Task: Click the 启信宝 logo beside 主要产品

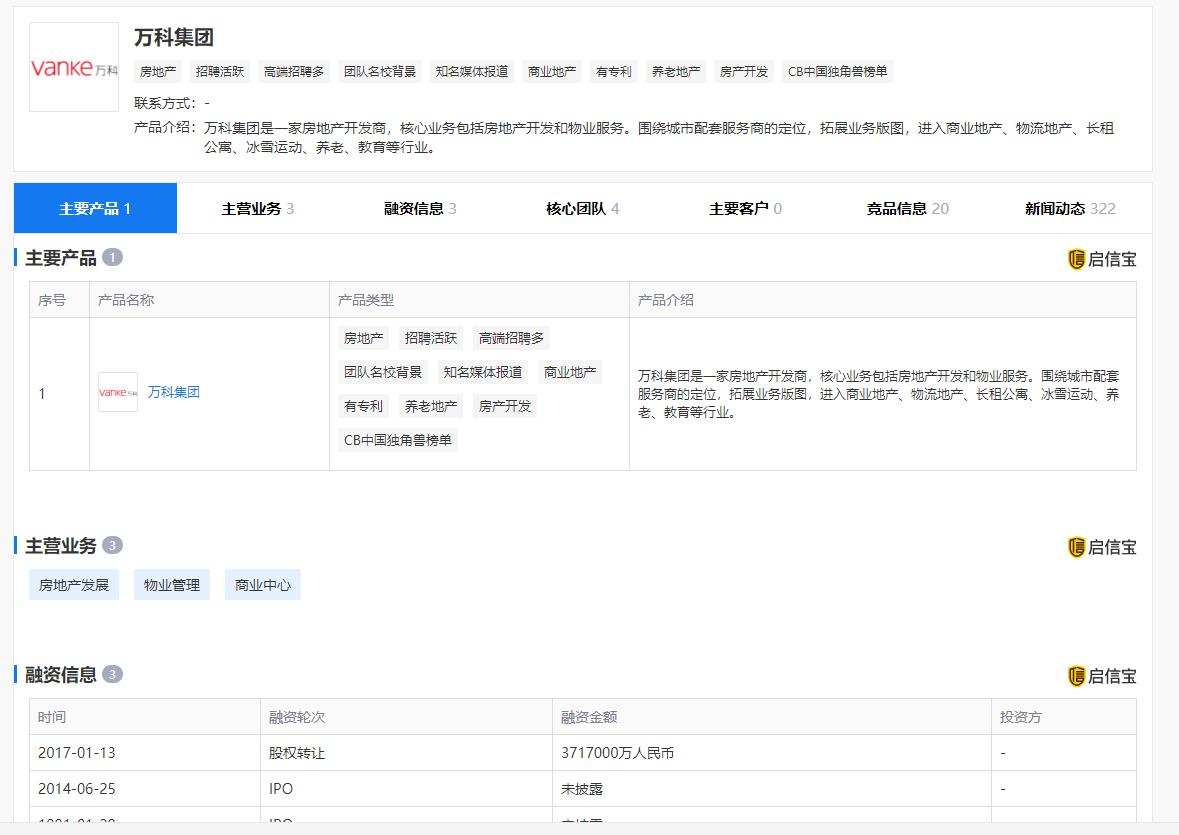Action: point(1102,259)
